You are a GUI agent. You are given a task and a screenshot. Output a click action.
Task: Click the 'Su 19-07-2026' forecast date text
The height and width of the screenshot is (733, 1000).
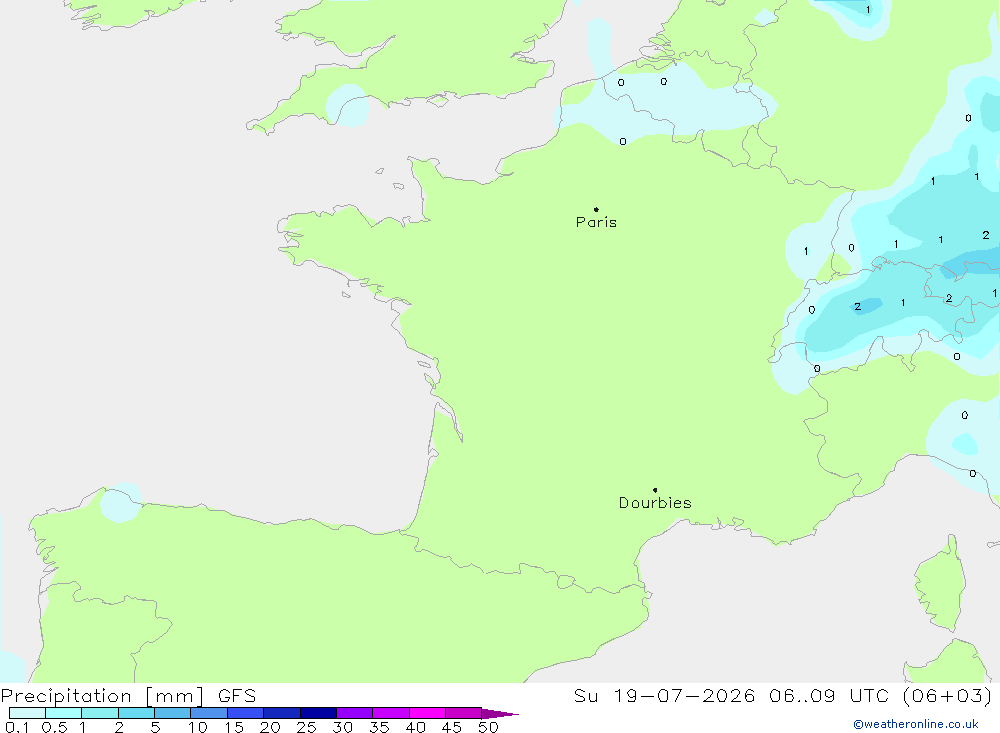pyautogui.click(x=664, y=695)
